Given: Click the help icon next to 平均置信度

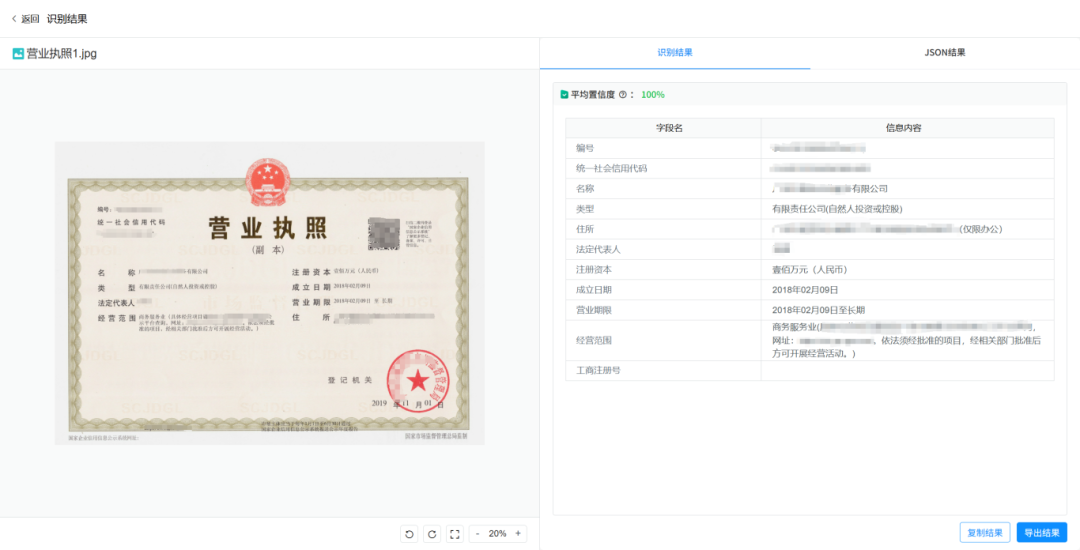Looking at the screenshot, I should click(623, 95).
